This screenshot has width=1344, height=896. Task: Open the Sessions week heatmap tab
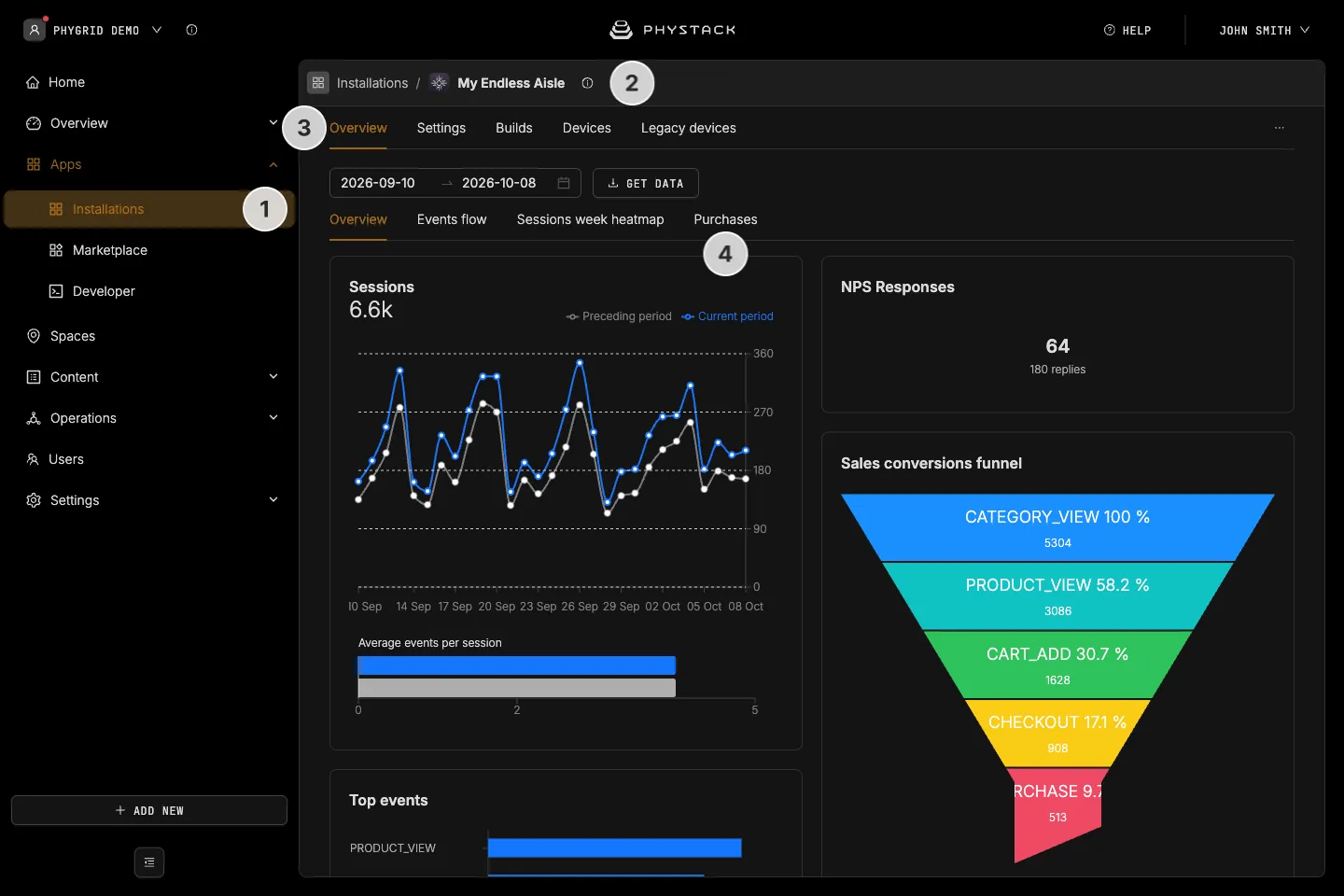590,219
